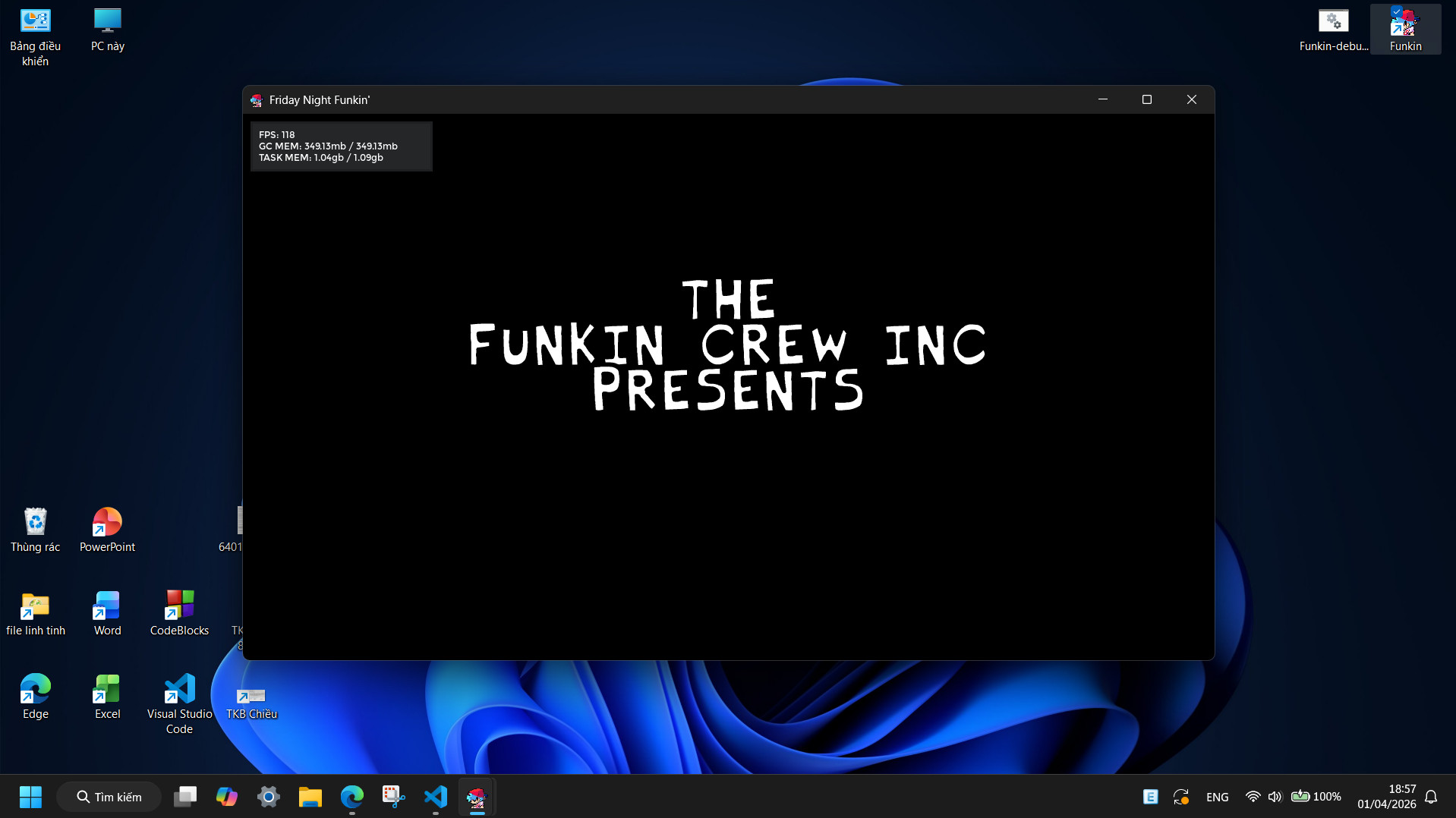The image size is (1456, 818).
Task: Select the Funkin-debug desktop shortcut
Action: point(1334,30)
